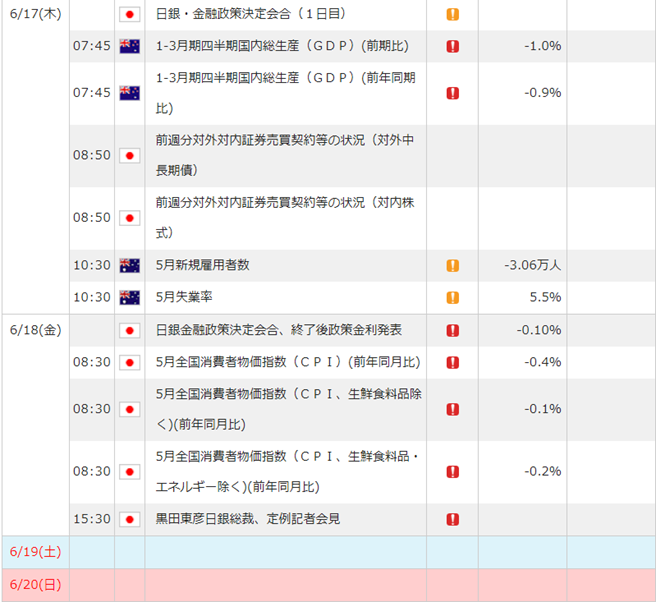Click the 10:30 time for 5月失業率
The image size is (656, 602).
coord(92,297)
